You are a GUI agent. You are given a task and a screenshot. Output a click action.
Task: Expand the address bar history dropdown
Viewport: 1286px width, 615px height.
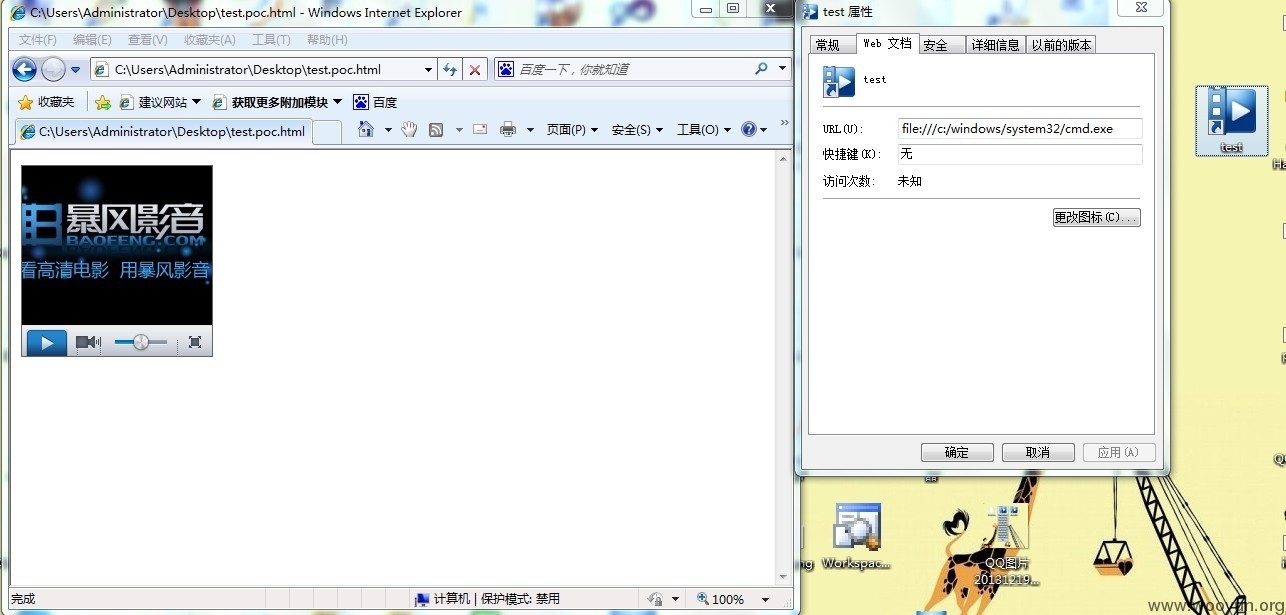(x=428, y=70)
